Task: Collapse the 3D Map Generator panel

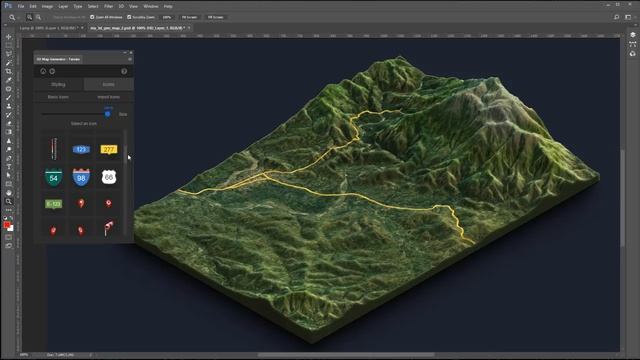Action: pos(125,53)
